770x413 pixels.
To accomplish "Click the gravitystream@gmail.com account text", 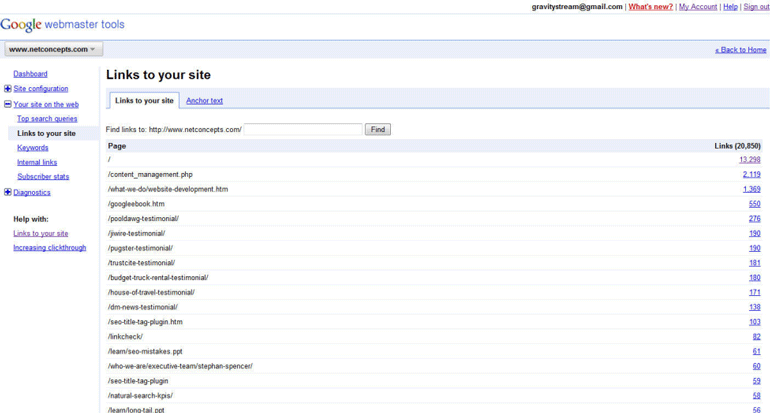I will (577, 7).
